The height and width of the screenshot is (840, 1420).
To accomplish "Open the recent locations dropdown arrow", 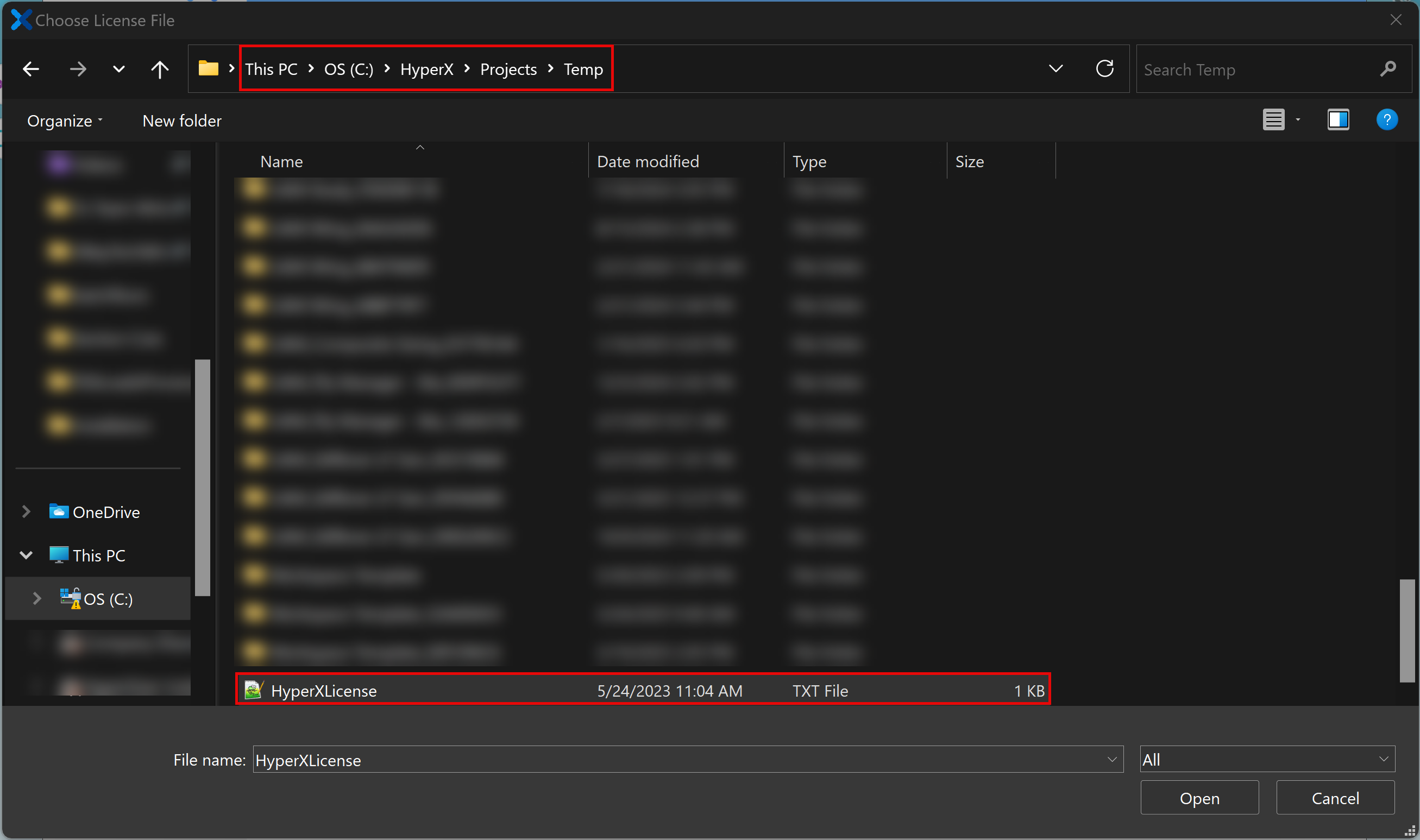I will [x=118, y=69].
